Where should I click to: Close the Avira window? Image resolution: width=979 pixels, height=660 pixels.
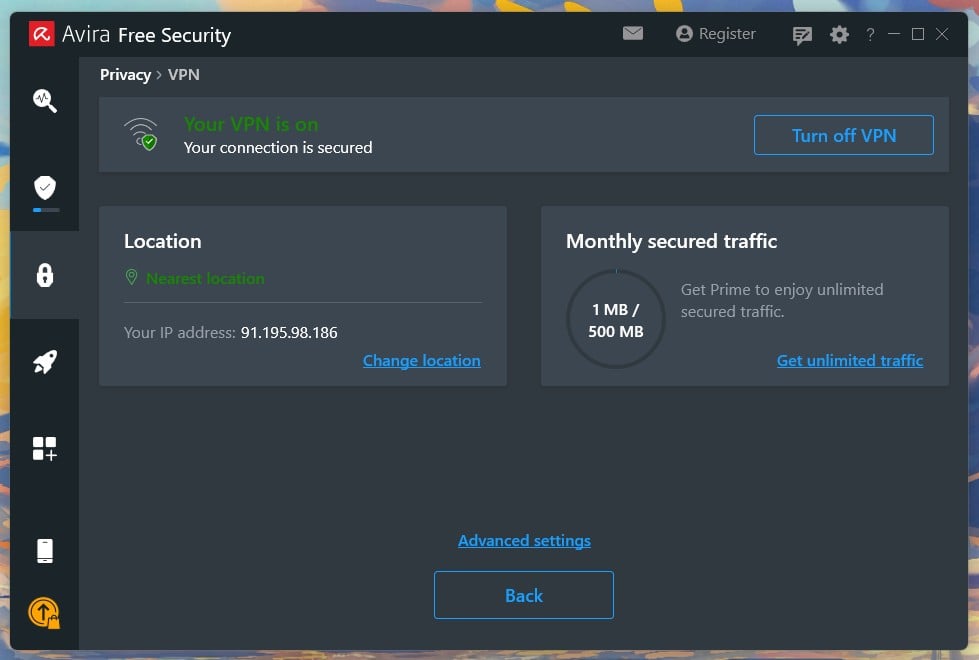(x=942, y=34)
